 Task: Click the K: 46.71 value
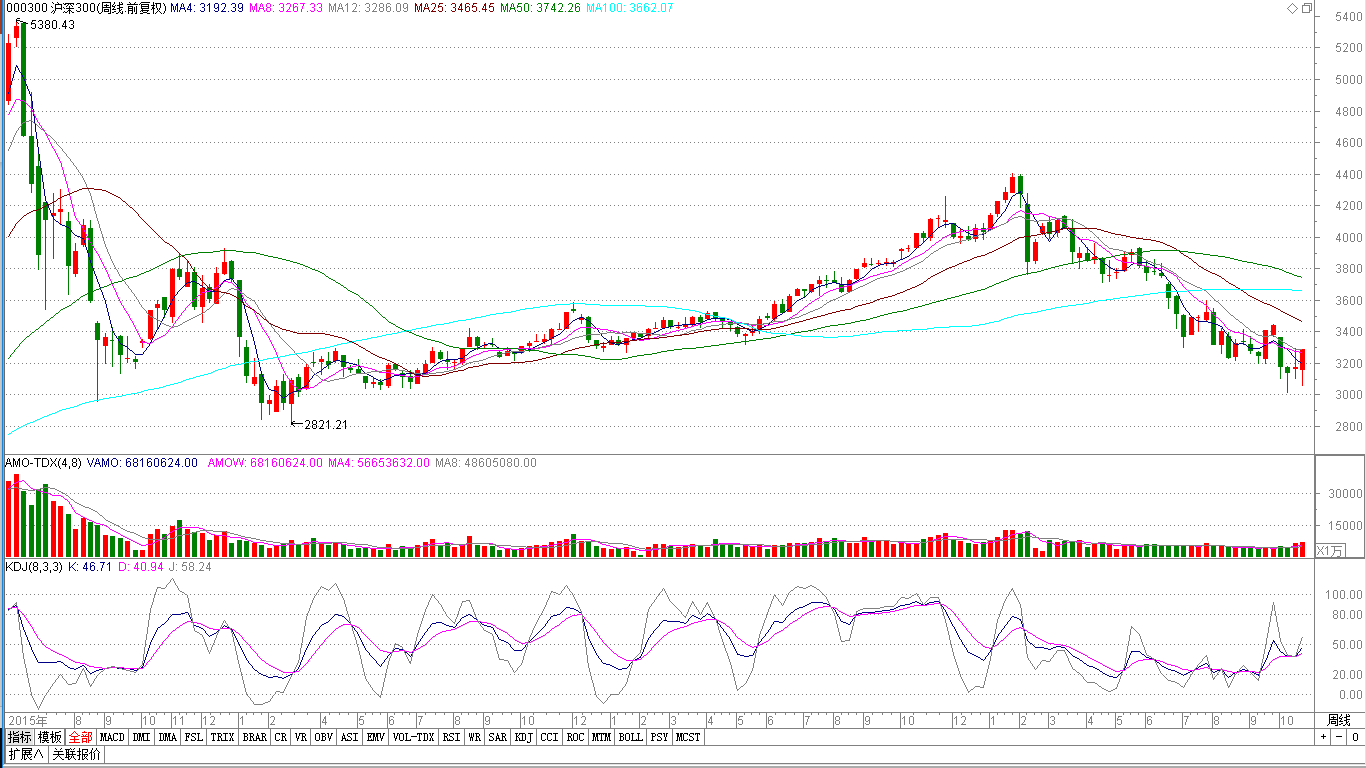(x=89, y=566)
